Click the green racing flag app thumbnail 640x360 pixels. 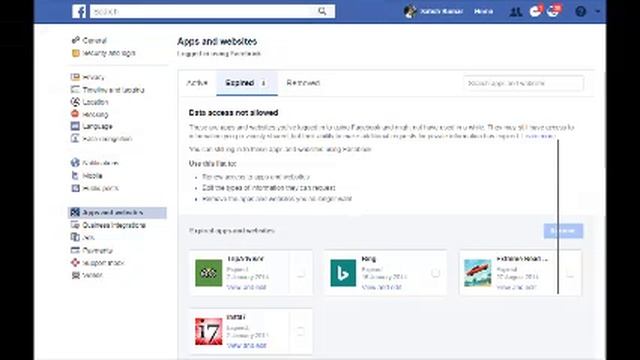click(209, 273)
